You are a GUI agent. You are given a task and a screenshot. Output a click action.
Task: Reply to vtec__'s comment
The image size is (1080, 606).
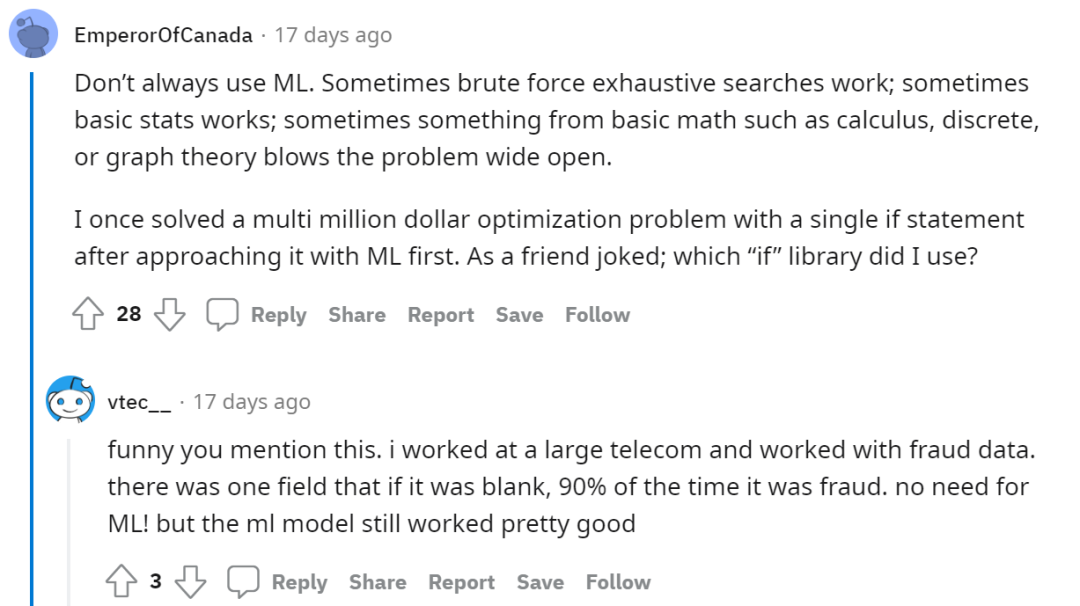pyautogui.click(x=299, y=582)
